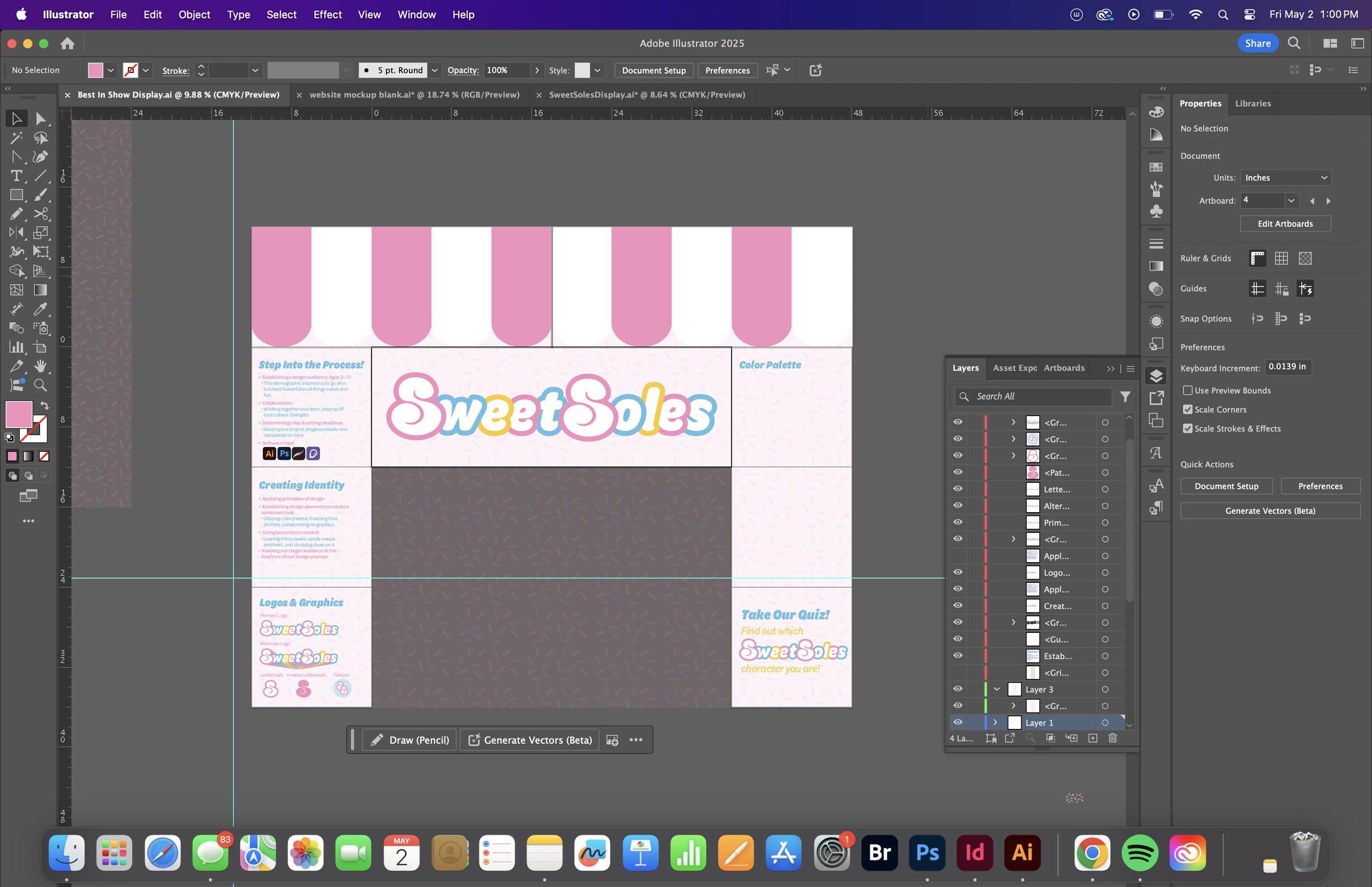Switch to SweetSolesDisplay.ai document tab
The image size is (1372, 887).
point(646,94)
